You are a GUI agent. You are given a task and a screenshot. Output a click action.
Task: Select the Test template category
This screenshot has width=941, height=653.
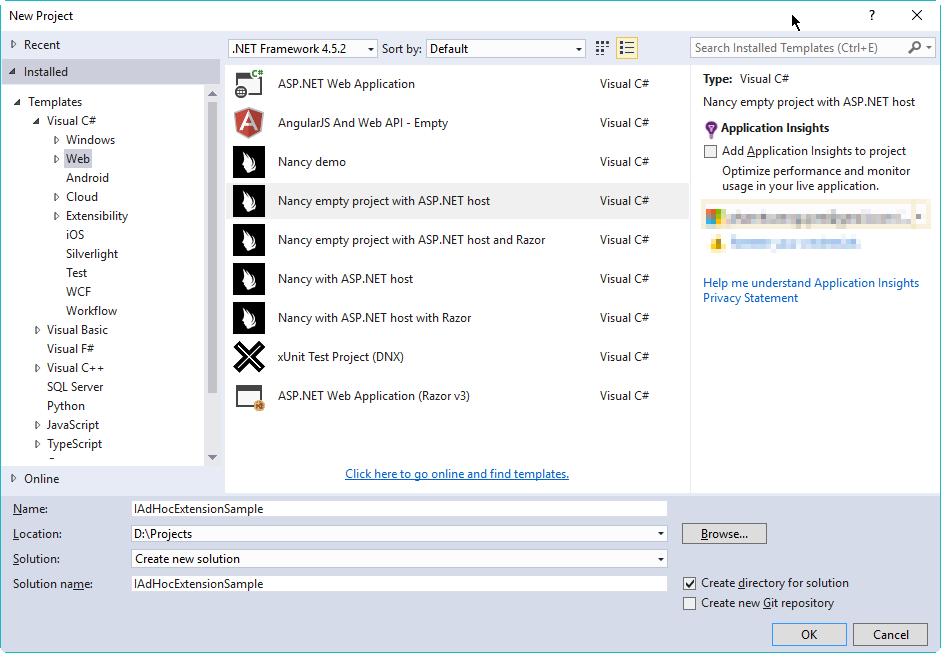[x=76, y=272]
